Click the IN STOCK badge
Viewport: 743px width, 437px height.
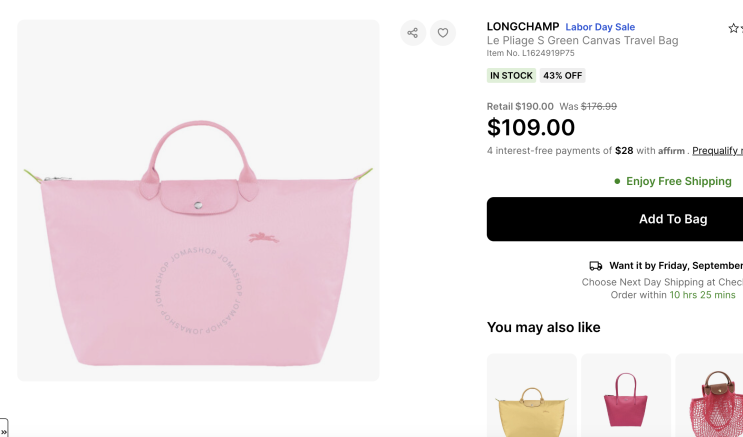tap(511, 76)
